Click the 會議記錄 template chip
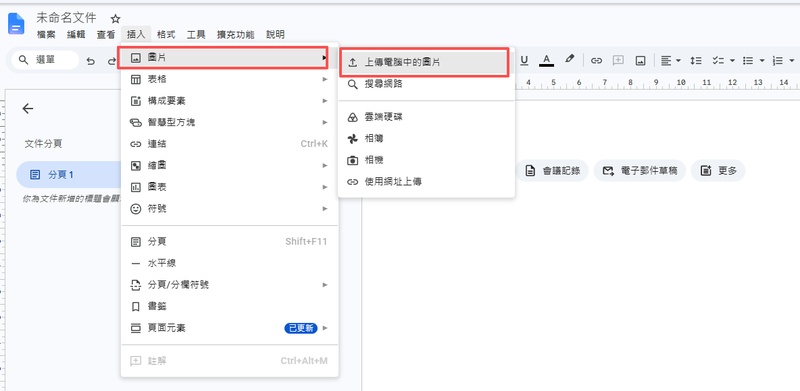Viewport: 800px width, 391px height. [x=553, y=171]
